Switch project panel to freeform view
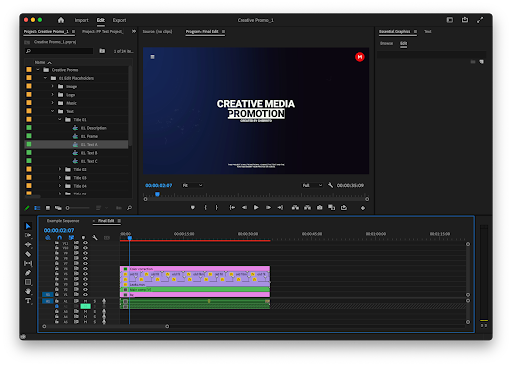 [58, 208]
